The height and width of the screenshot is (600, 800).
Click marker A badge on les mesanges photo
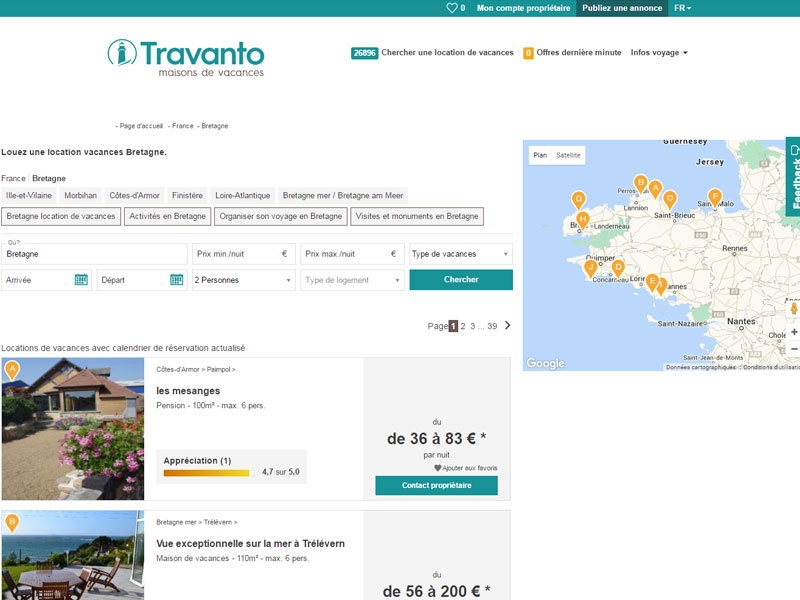12,370
